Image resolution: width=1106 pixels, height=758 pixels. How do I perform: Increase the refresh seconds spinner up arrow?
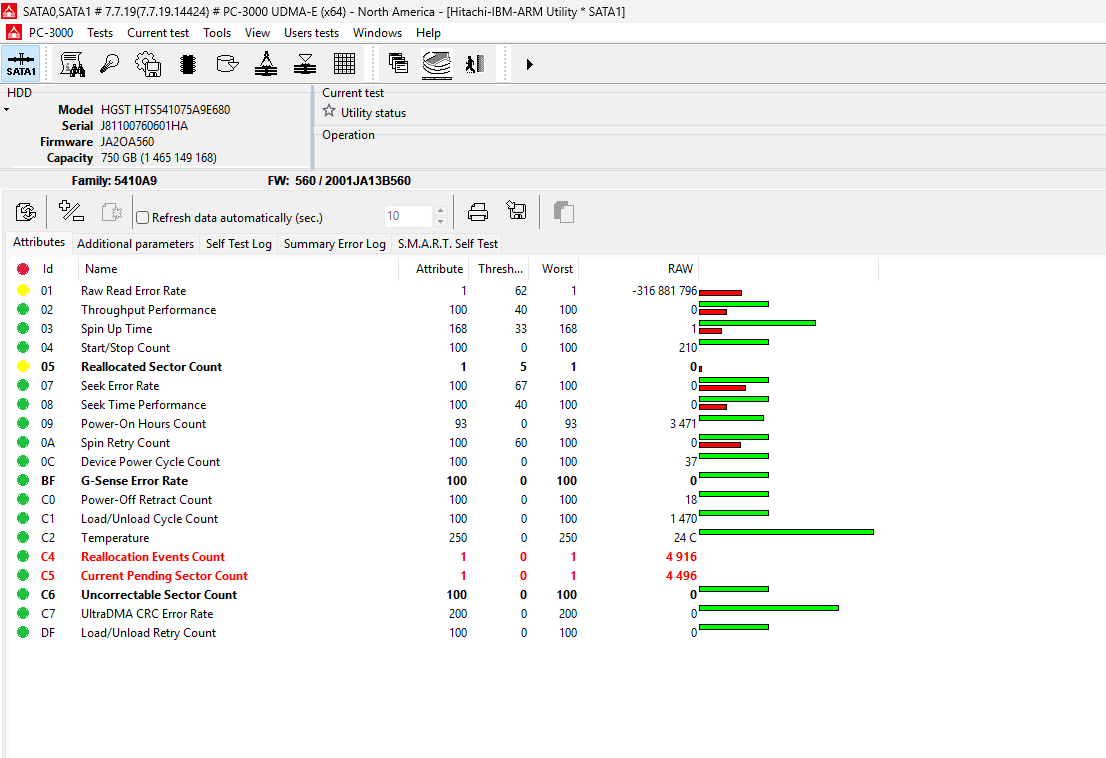441,211
